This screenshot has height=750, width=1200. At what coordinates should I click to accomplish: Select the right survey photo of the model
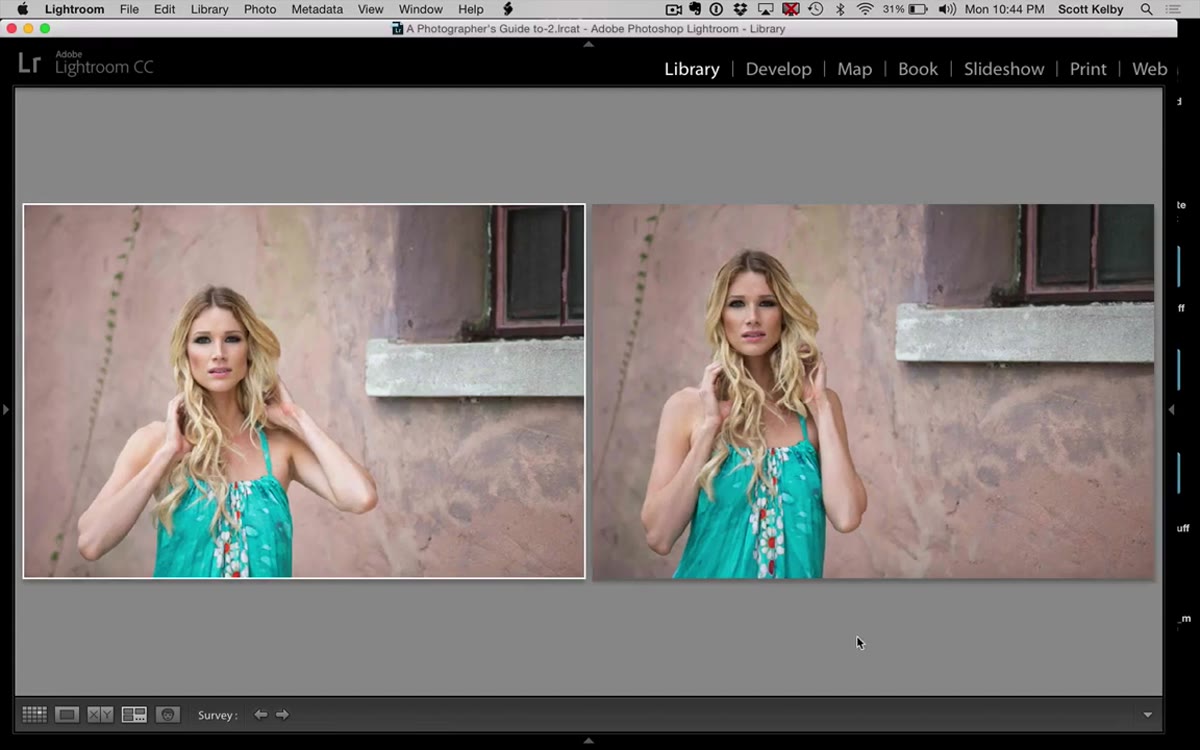[x=873, y=391]
